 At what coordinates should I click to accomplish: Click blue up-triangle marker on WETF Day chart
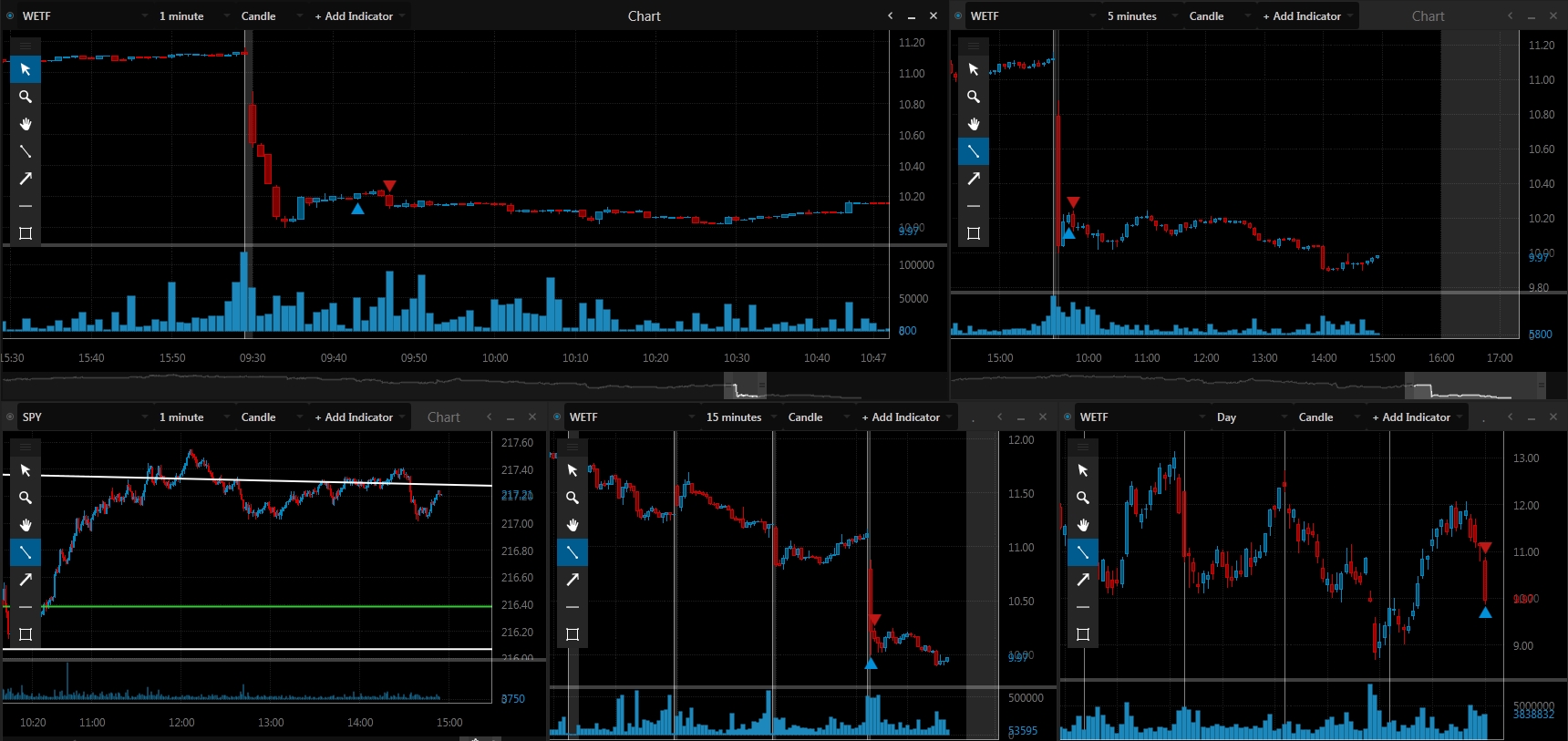click(1485, 612)
